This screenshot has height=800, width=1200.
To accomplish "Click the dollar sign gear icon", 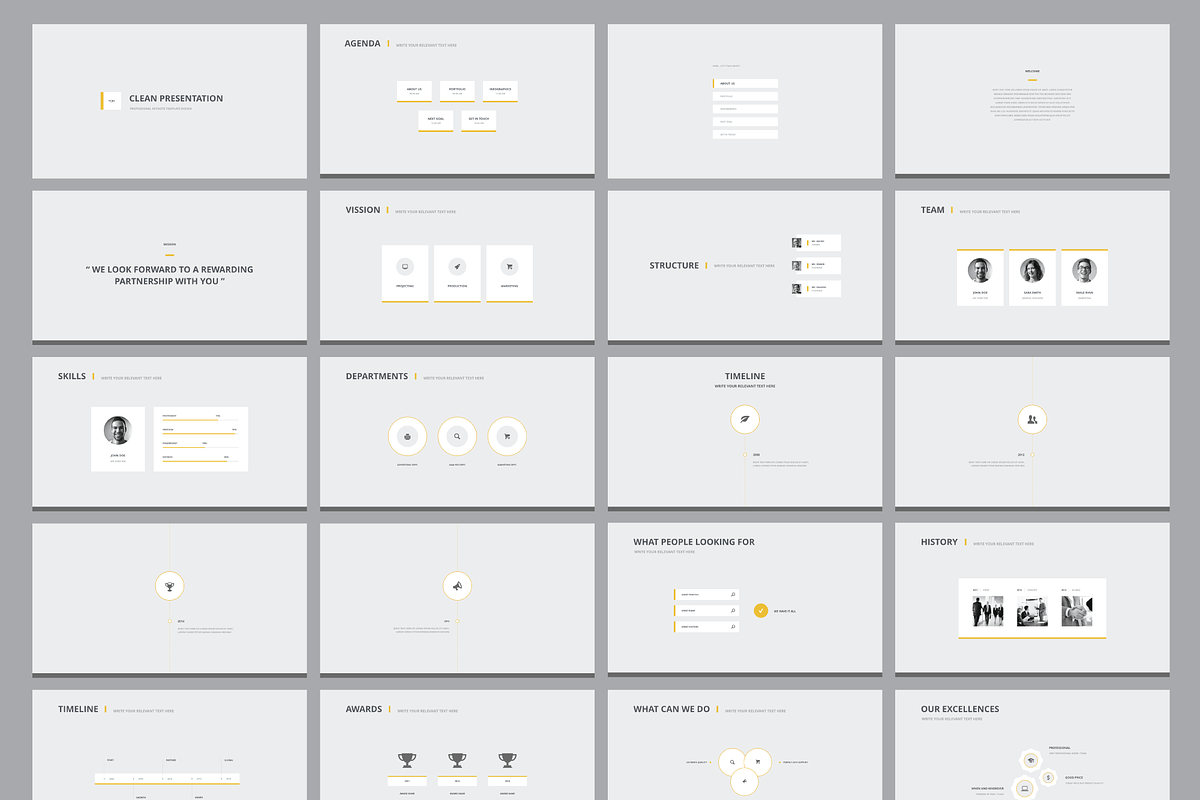I will coord(1048,777).
